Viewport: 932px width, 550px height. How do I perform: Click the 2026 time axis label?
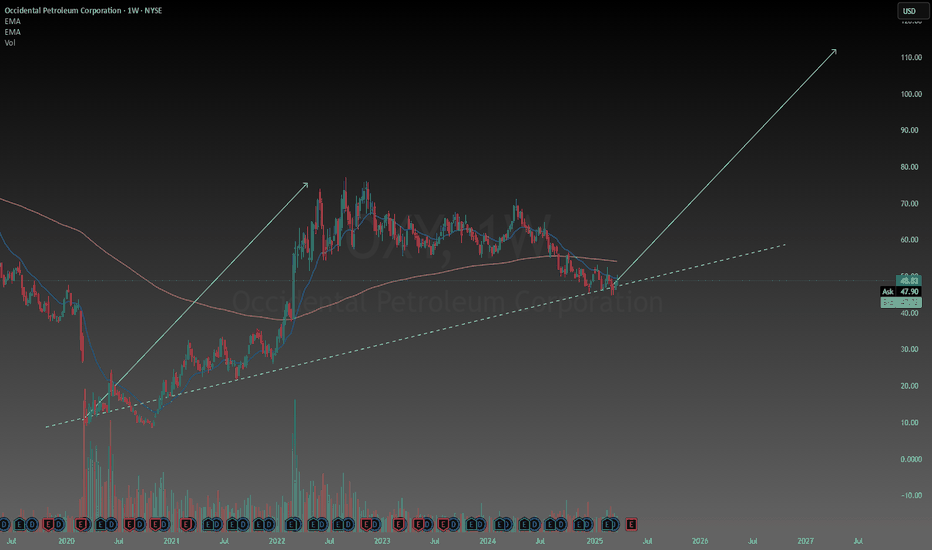click(x=700, y=541)
